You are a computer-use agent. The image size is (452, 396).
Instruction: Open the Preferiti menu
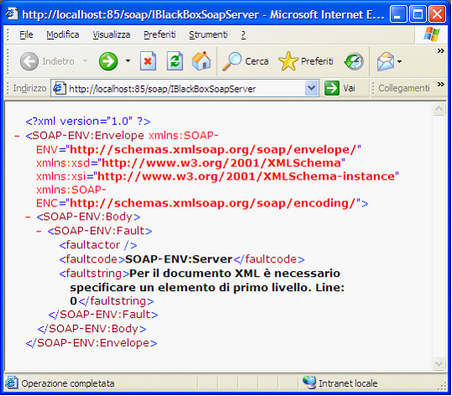tap(159, 35)
